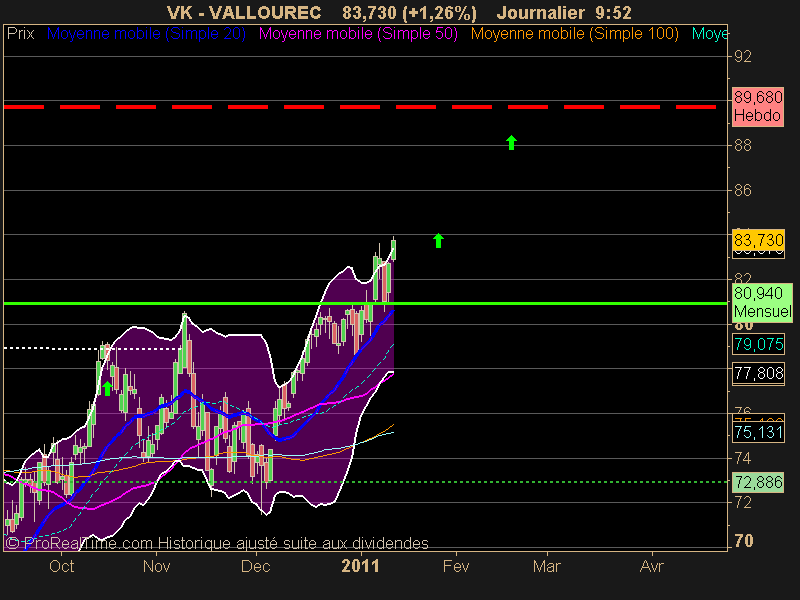Click the 2011 label on time axis
Image resolution: width=800 pixels, height=600 pixels.
click(x=360, y=566)
